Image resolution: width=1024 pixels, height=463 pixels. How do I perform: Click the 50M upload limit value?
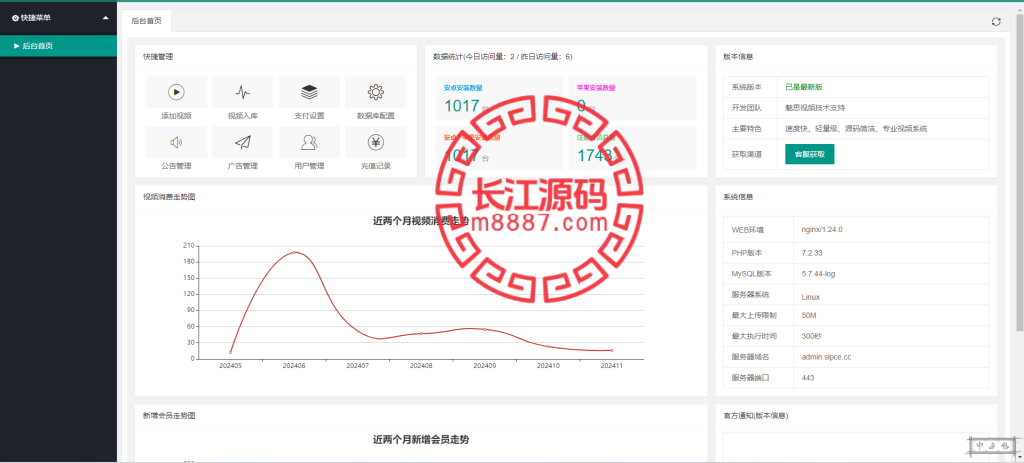click(x=809, y=315)
